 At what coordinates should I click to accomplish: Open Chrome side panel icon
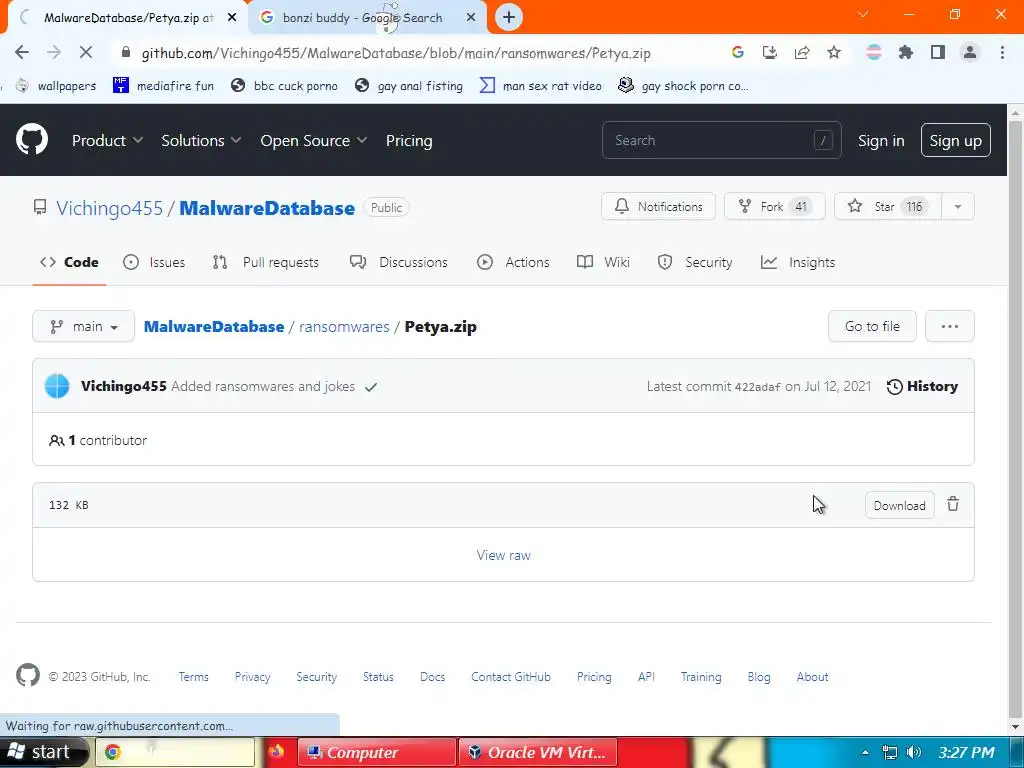point(938,52)
